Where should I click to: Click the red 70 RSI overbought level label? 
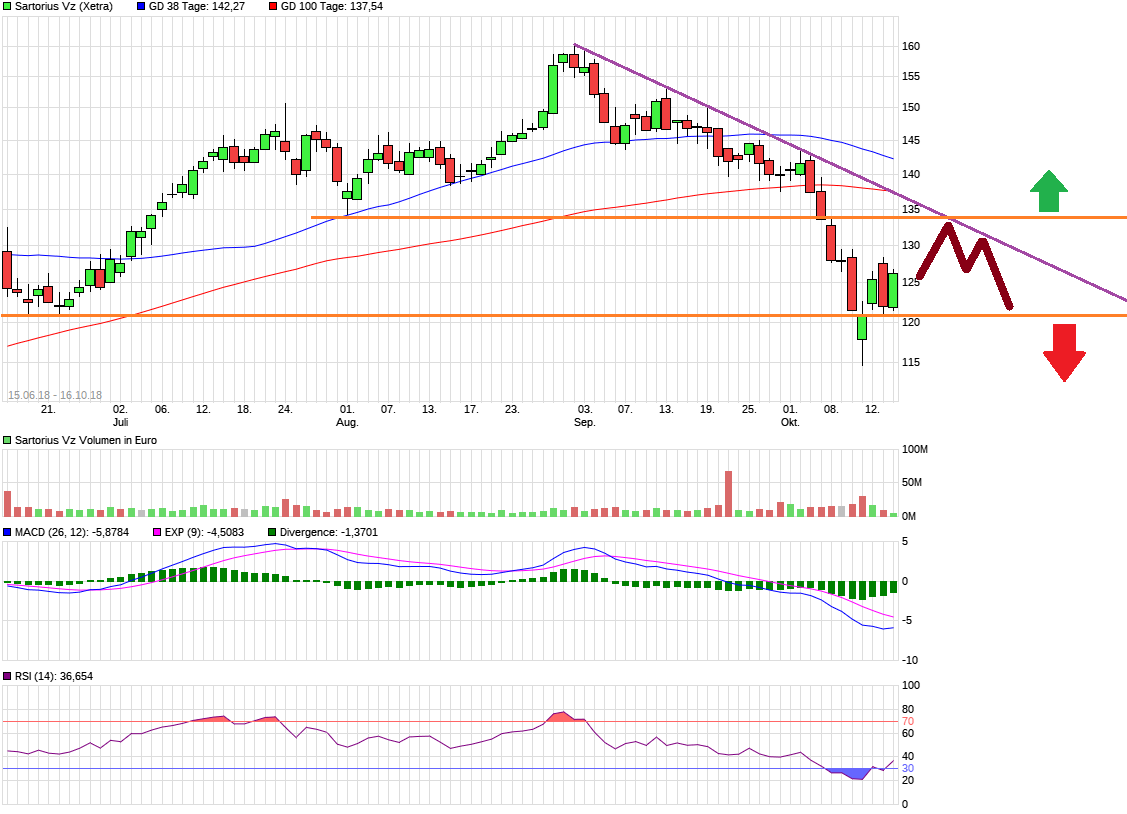[x=908, y=721]
